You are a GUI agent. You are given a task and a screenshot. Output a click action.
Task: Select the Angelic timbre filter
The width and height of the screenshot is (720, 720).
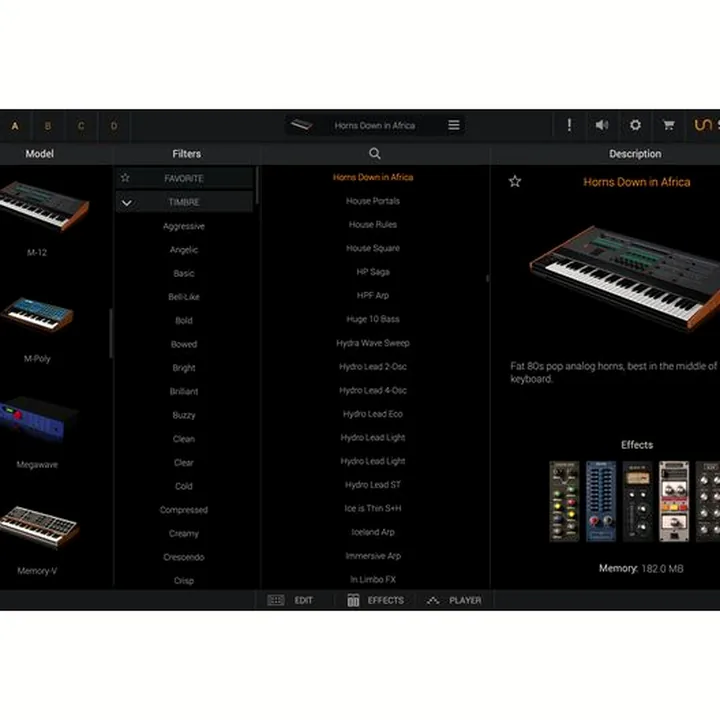(184, 250)
